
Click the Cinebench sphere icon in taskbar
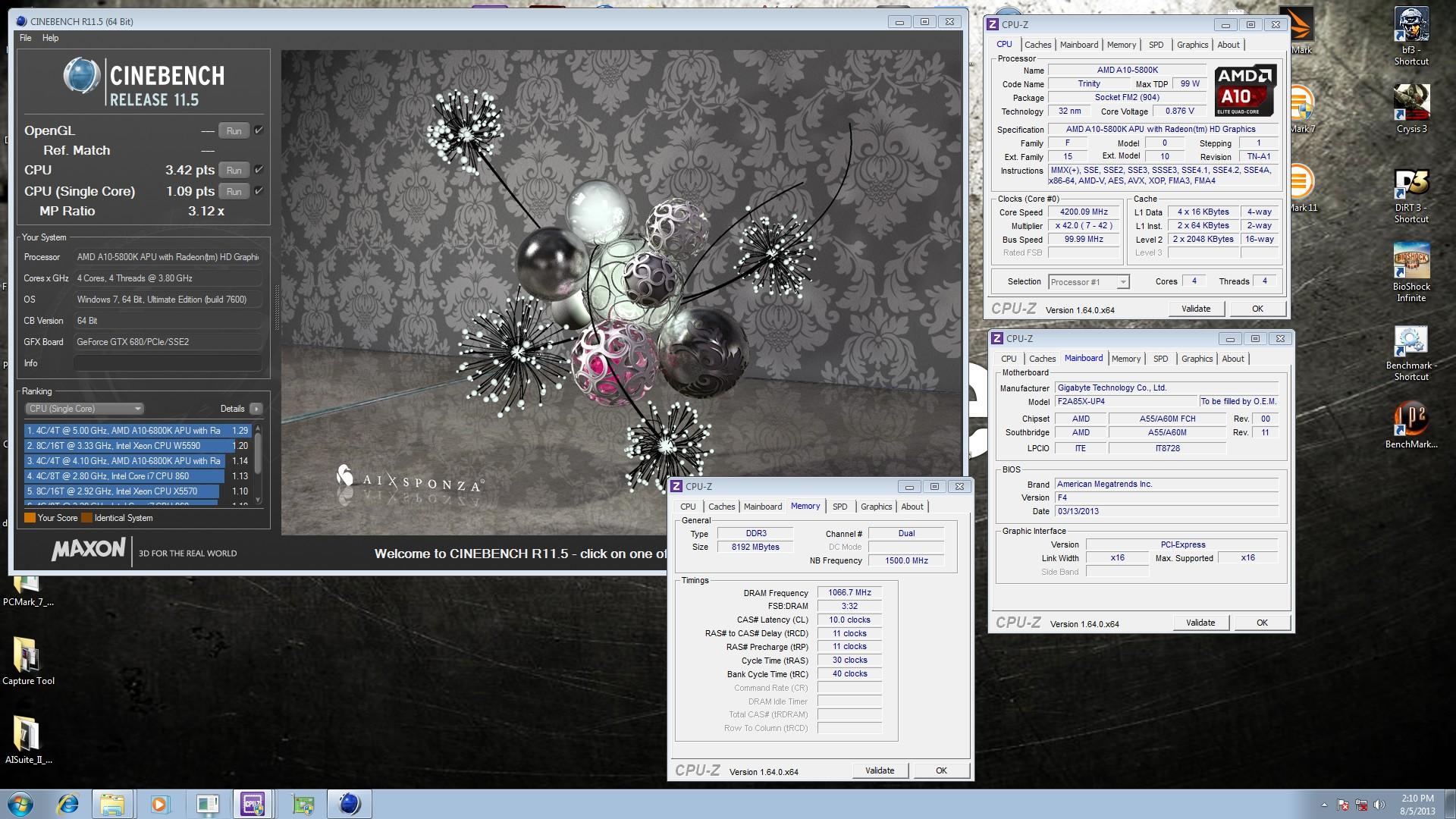[x=350, y=804]
